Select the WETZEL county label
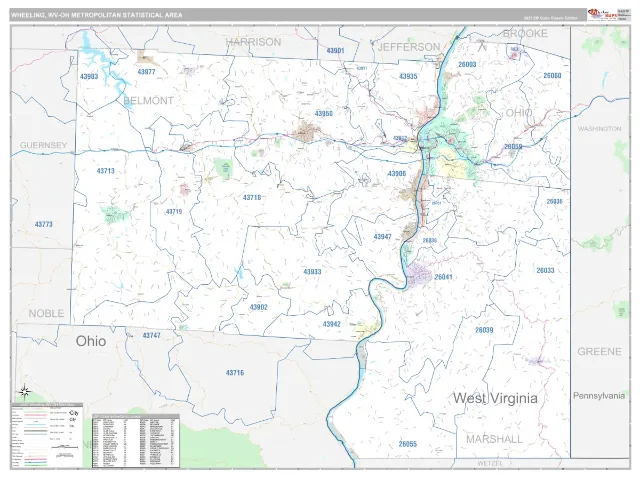The width and height of the screenshot is (640, 480). point(490,463)
